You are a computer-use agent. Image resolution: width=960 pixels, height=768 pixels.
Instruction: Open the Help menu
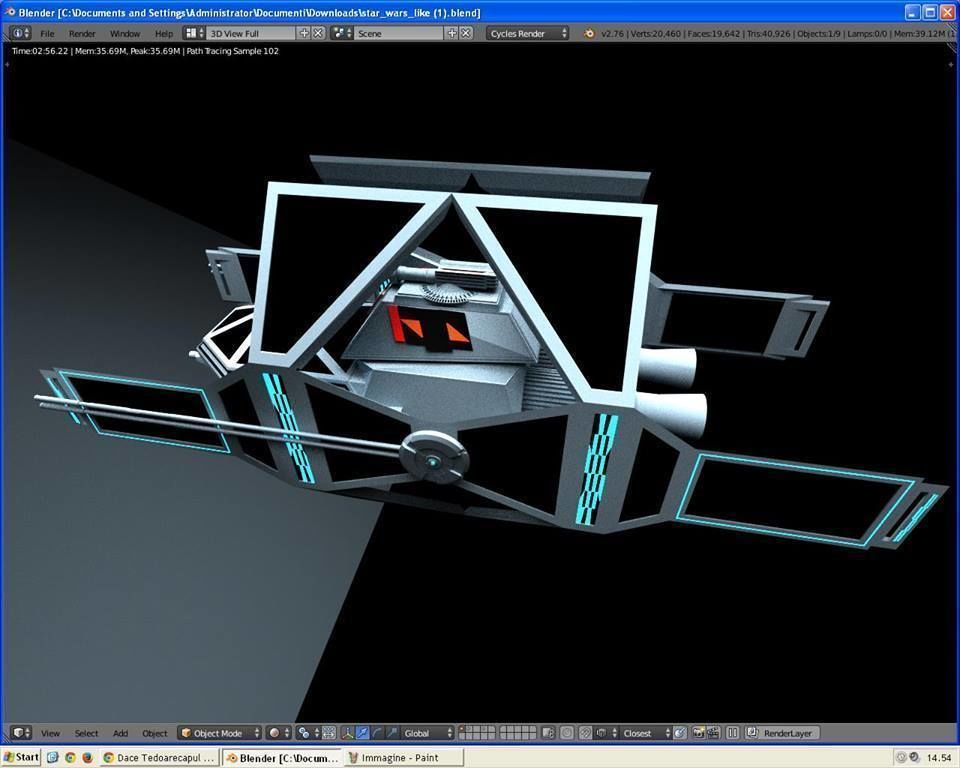pyautogui.click(x=163, y=34)
